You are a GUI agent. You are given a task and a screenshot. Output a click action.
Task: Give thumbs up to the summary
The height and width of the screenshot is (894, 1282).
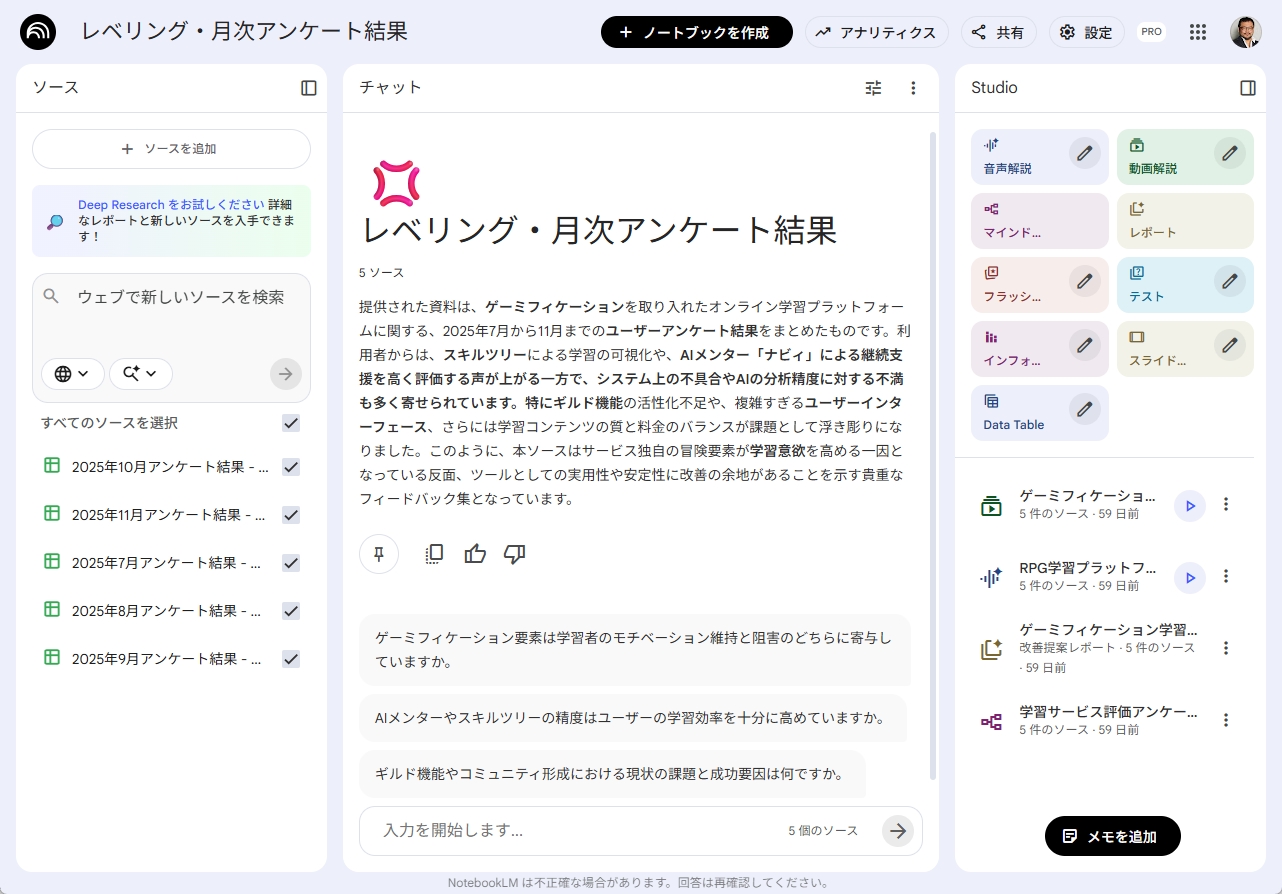click(475, 554)
